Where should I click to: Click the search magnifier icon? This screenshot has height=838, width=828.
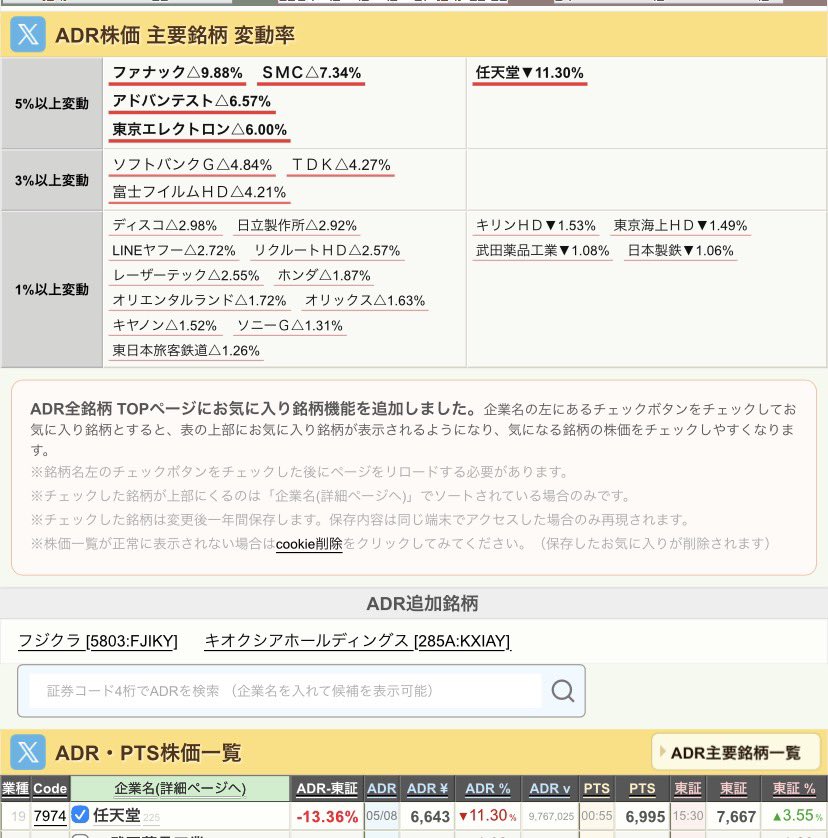(562, 690)
